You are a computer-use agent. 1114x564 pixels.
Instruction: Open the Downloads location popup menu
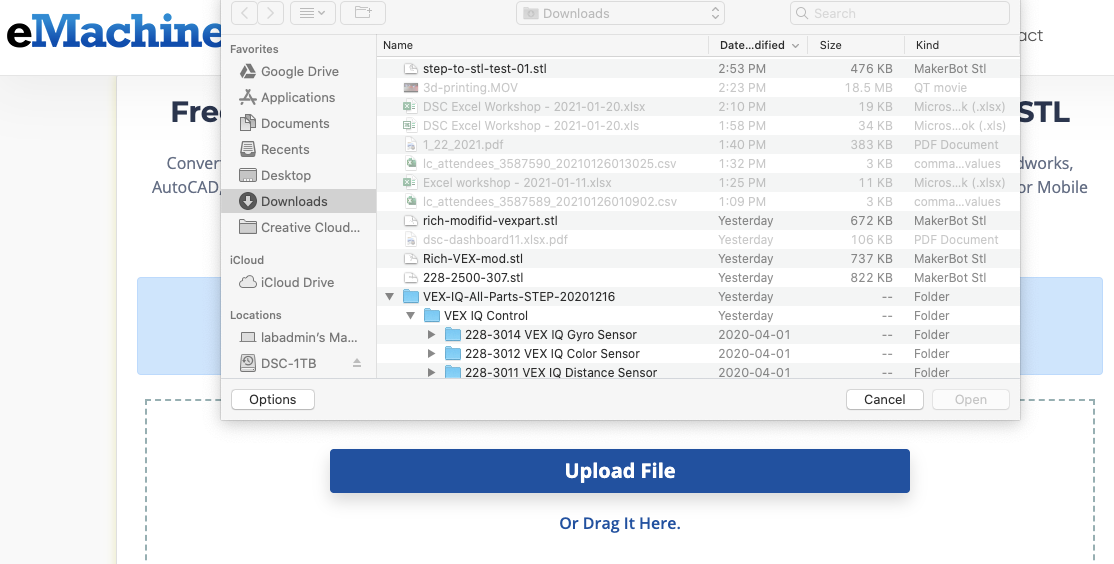620,13
